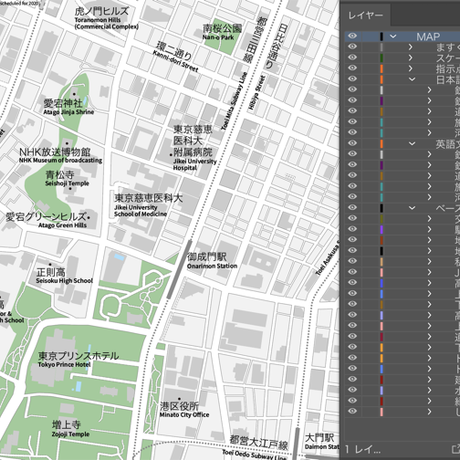460x460 pixels.
Task: Hide the 日本語 layer group
Action: pyautogui.click(x=352, y=79)
